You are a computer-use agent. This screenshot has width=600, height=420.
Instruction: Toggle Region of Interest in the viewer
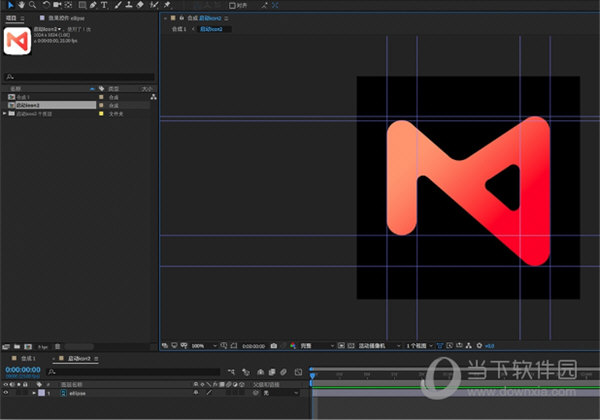[x=341, y=346]
